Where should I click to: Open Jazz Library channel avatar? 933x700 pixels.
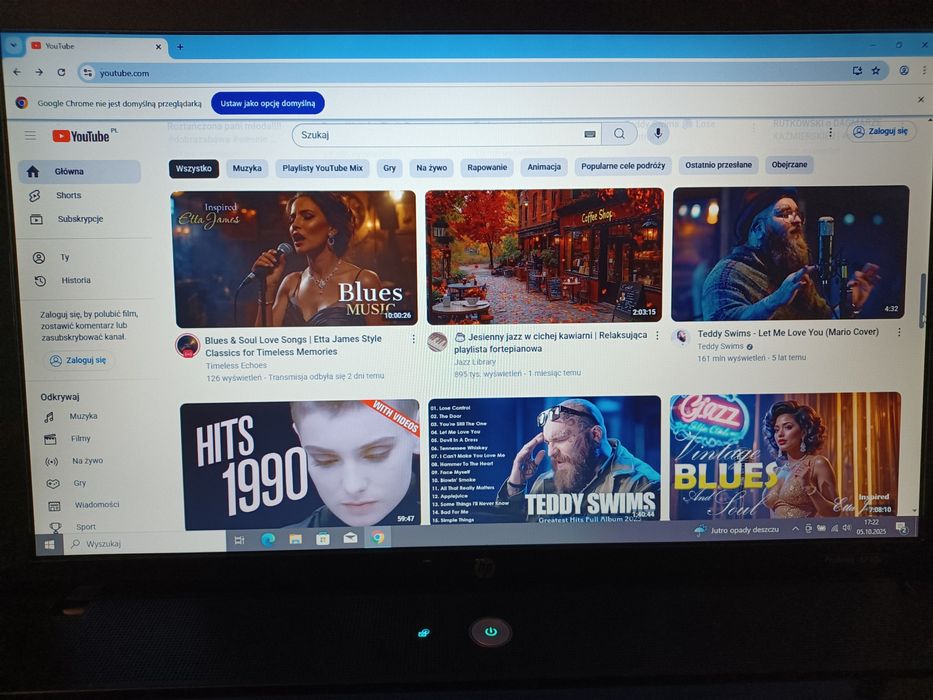(x=437, y=342)
